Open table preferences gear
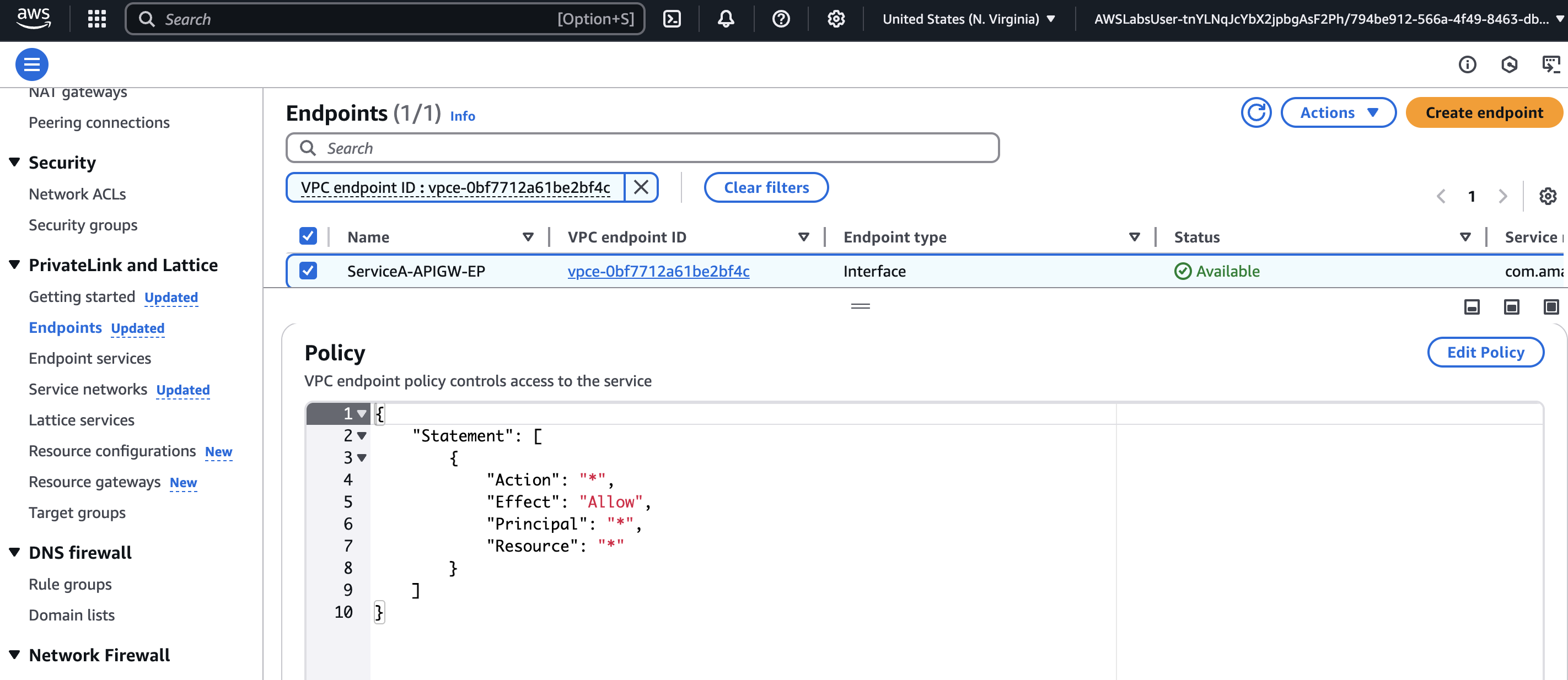The image size is (1568, 680). (1547, 196)
